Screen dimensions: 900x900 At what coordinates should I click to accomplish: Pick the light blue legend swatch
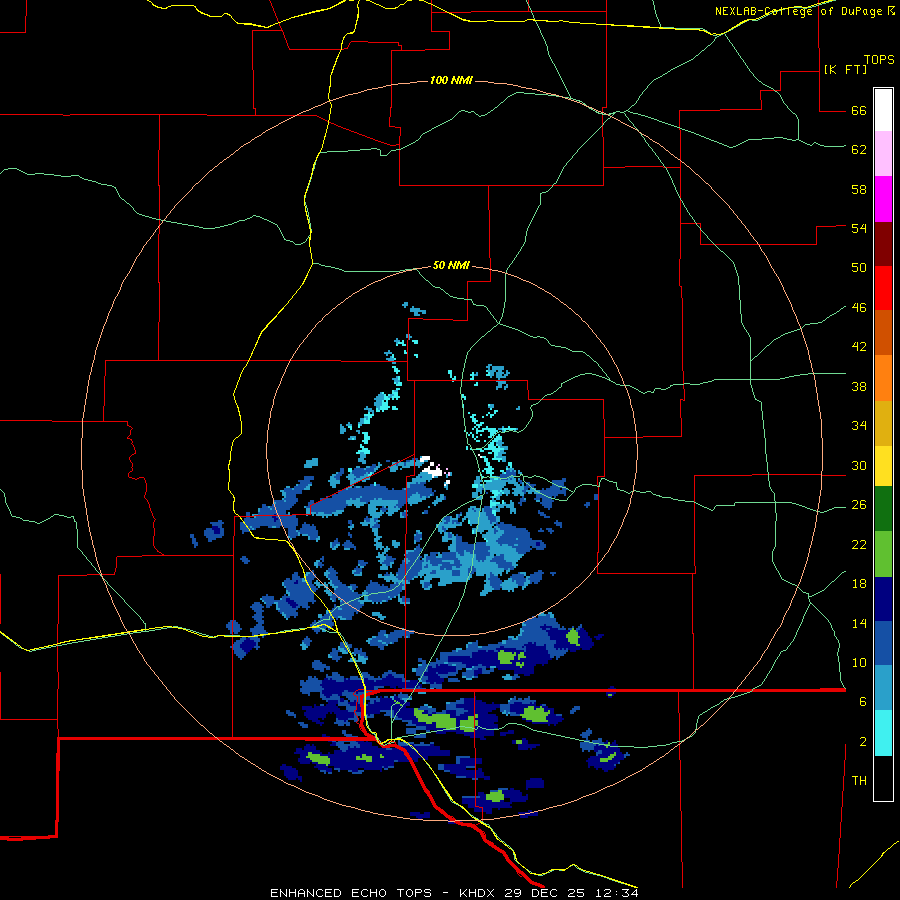click(883, 688)
